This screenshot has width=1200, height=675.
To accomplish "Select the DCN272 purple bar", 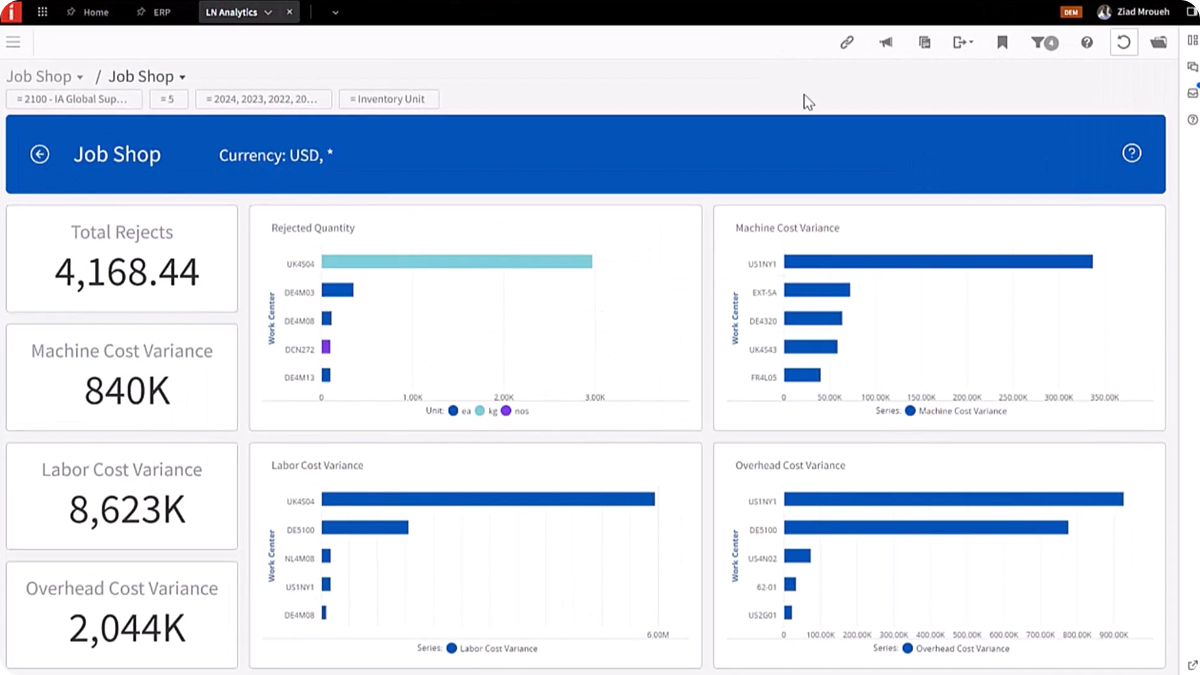I will pos(326,347).
